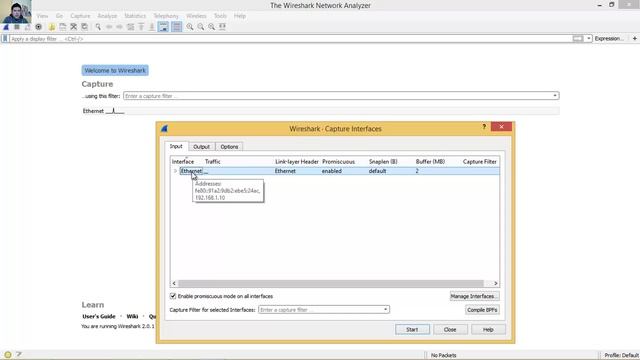640x360 pixels.
Task: Click the Find packet magnifier icon
Action: [98, 27]
